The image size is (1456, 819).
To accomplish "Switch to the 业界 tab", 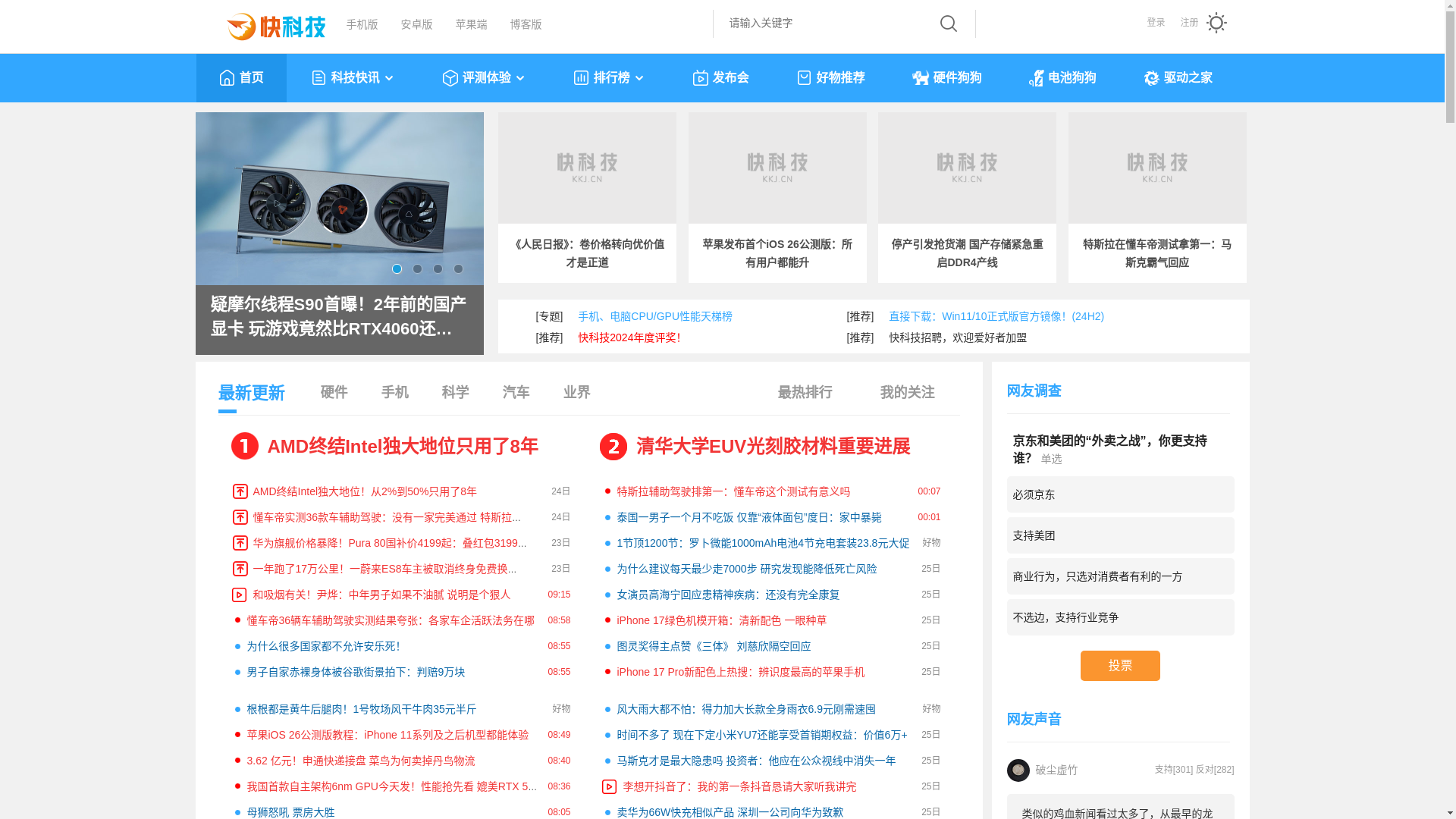I will coord(576,392).
